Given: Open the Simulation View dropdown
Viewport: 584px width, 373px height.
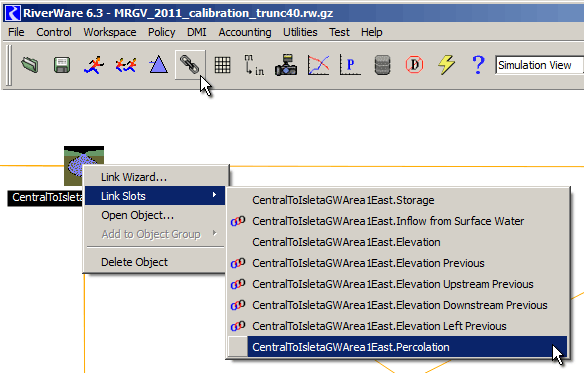Looking at the screenshot, I should [539, 65].
